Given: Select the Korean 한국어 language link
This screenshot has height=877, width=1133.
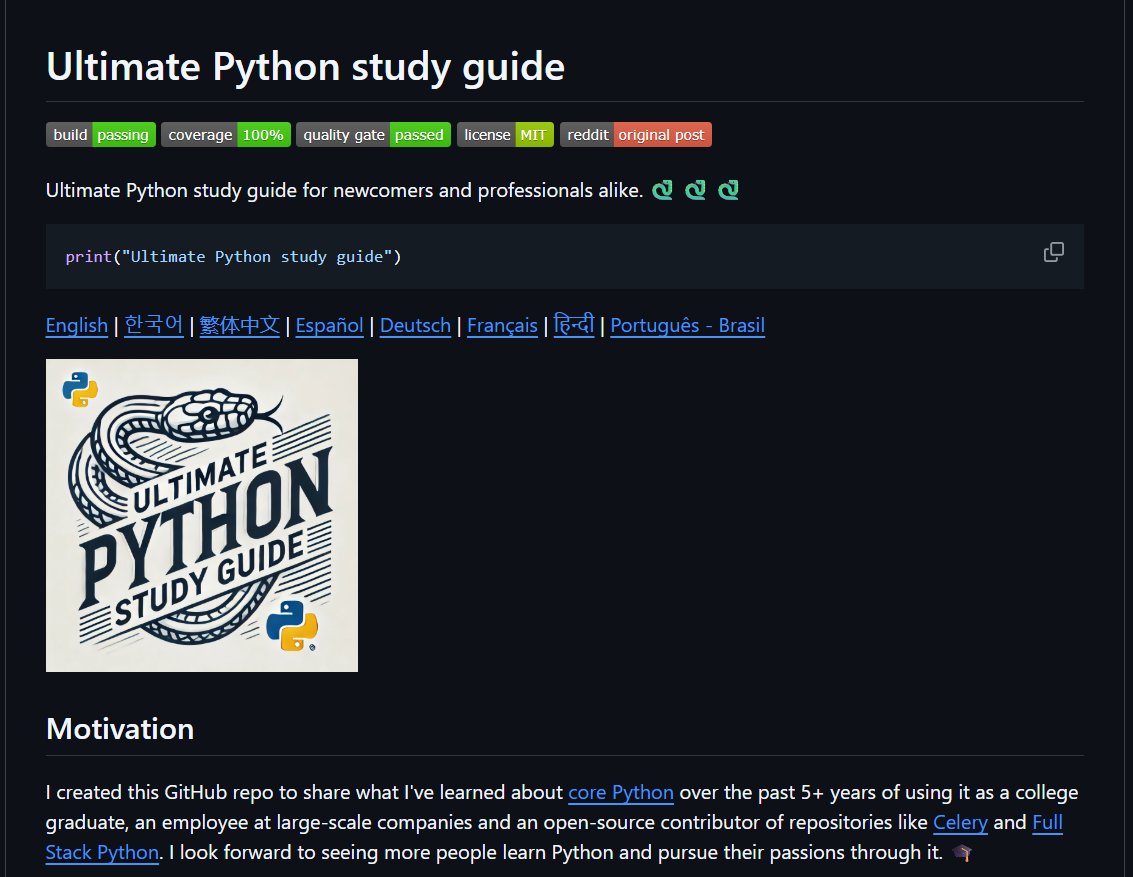Looking at the screenshot, I should (x=153, y=326).
